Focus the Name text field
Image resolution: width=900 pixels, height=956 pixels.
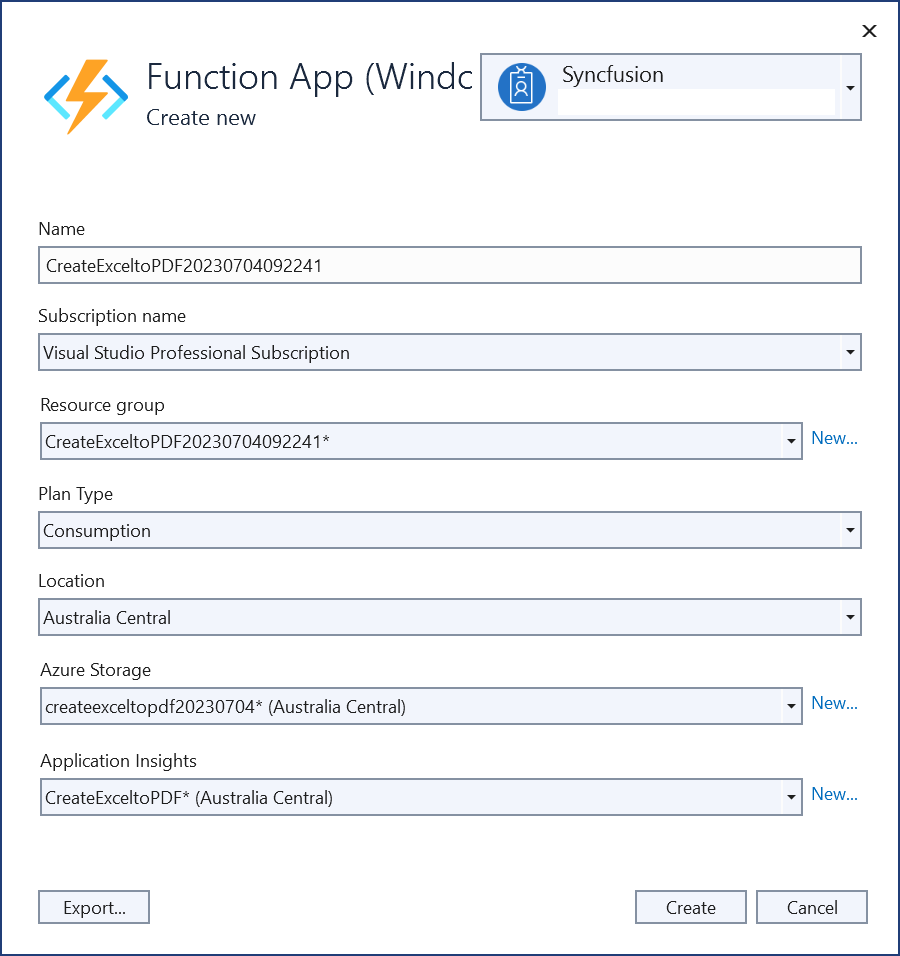pos(449,266)
